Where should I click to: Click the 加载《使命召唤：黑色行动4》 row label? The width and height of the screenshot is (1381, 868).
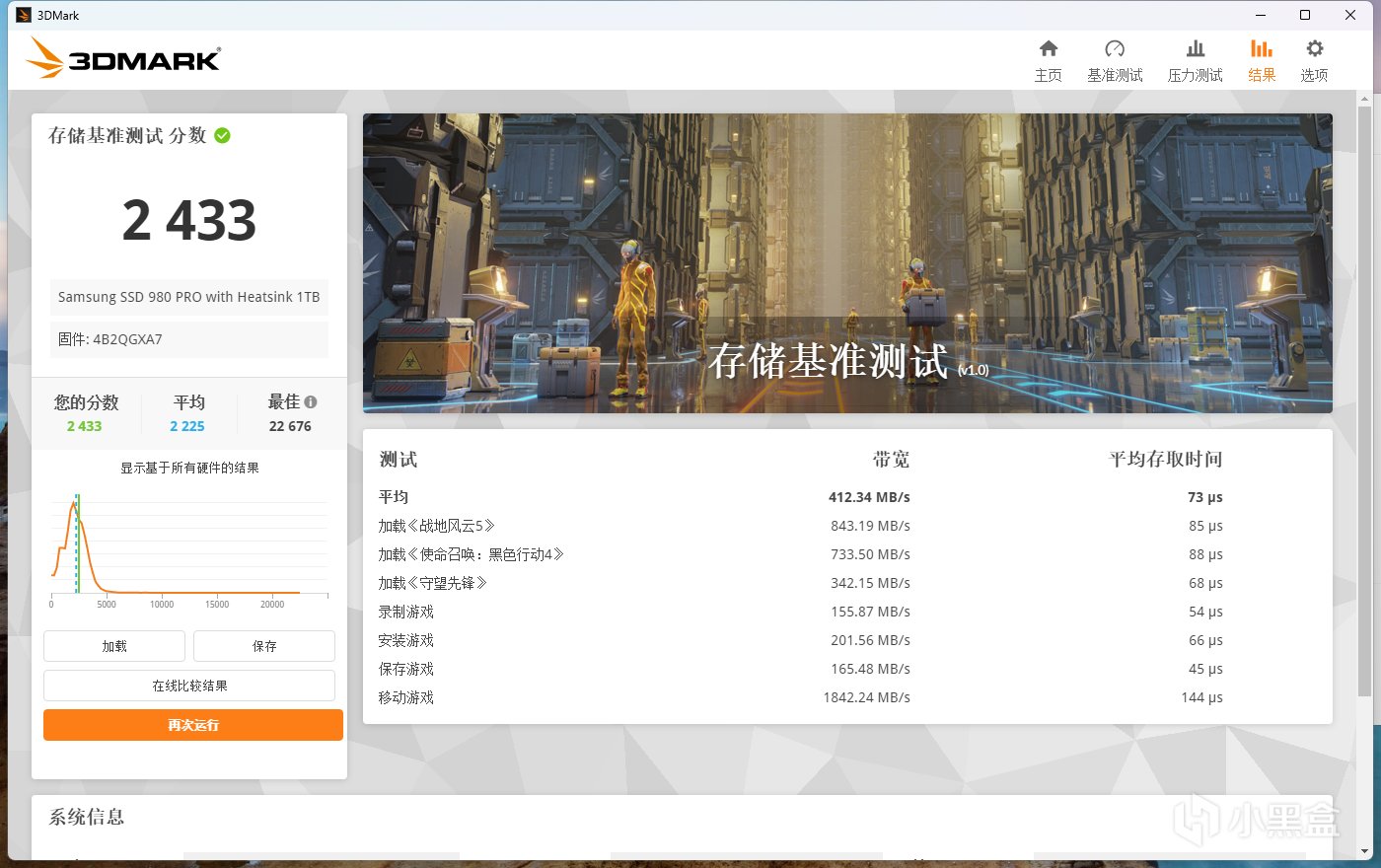[x=472, y=554]
